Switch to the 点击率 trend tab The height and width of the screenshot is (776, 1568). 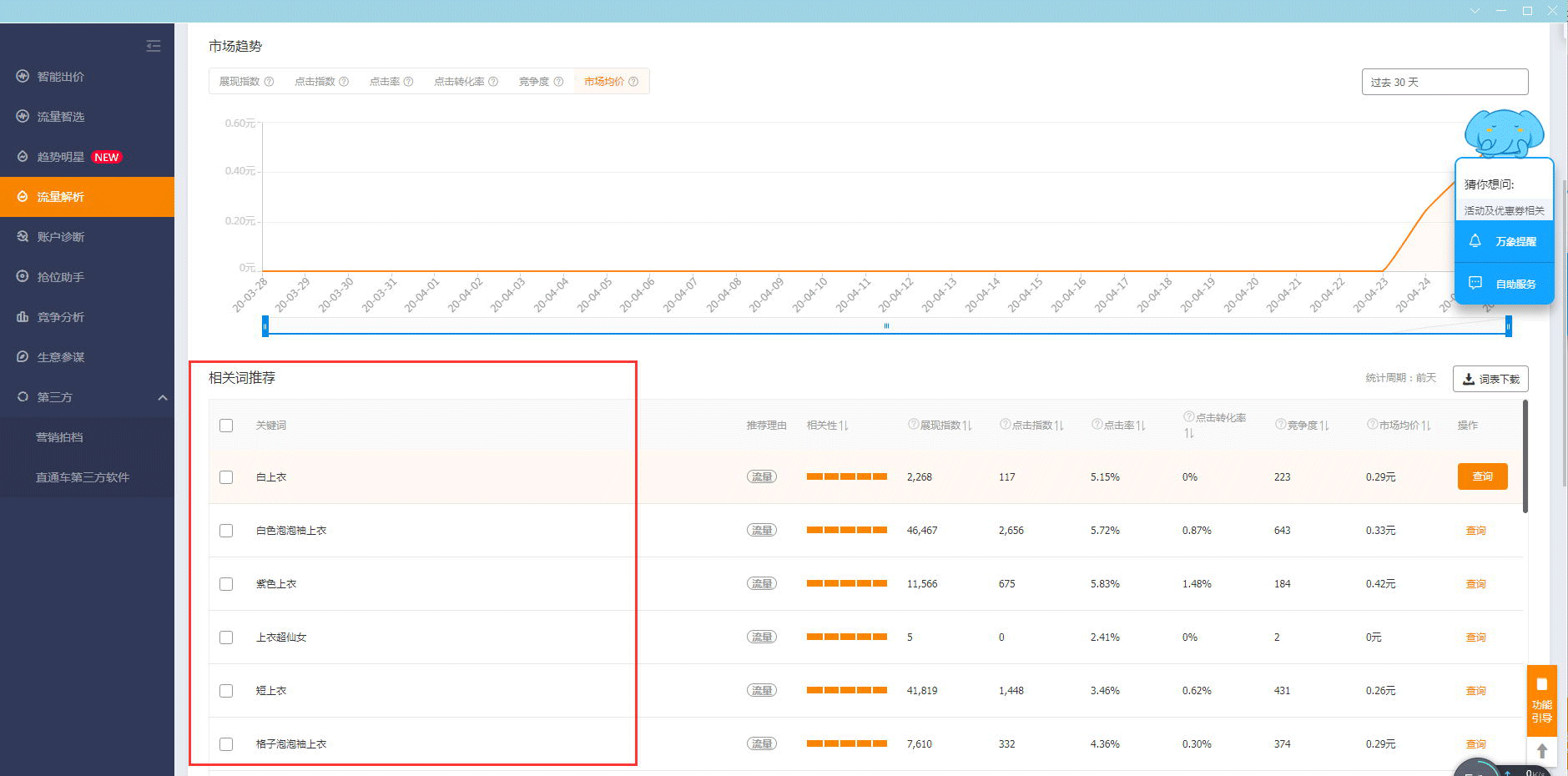pyautogui.click(x=385, y=82)
